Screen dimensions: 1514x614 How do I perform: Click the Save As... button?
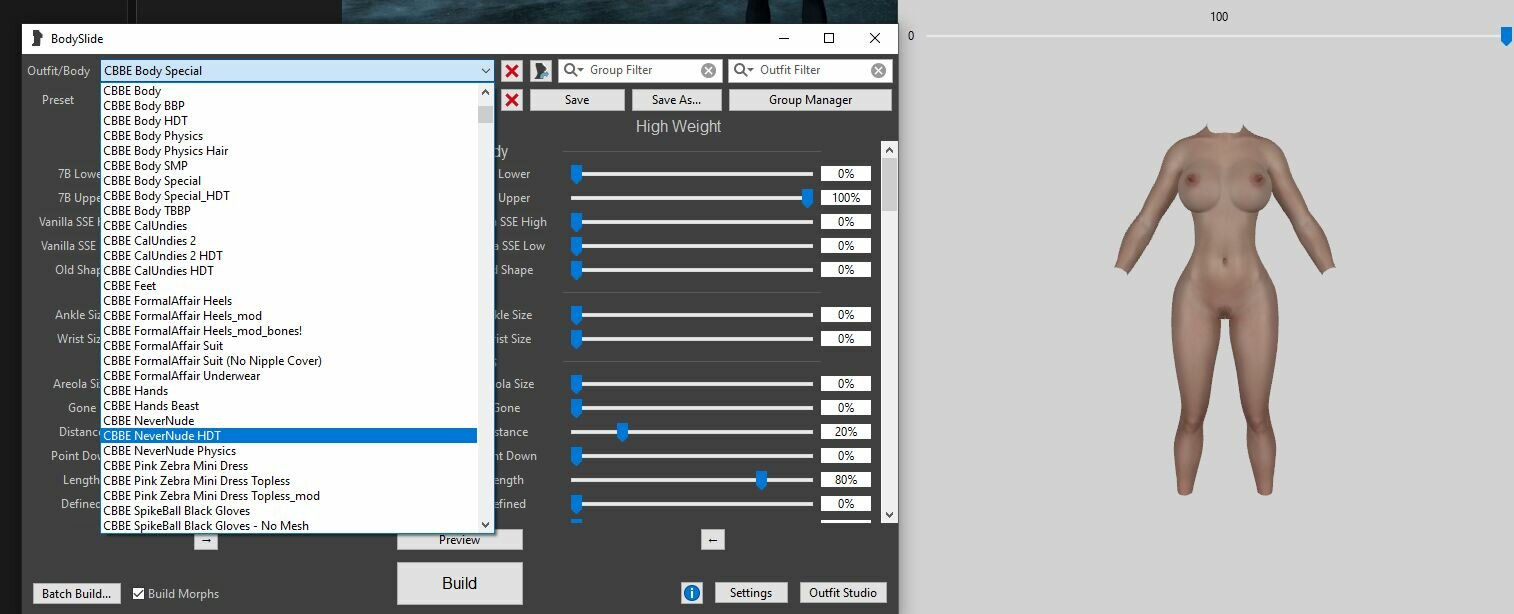coord(676,100)
